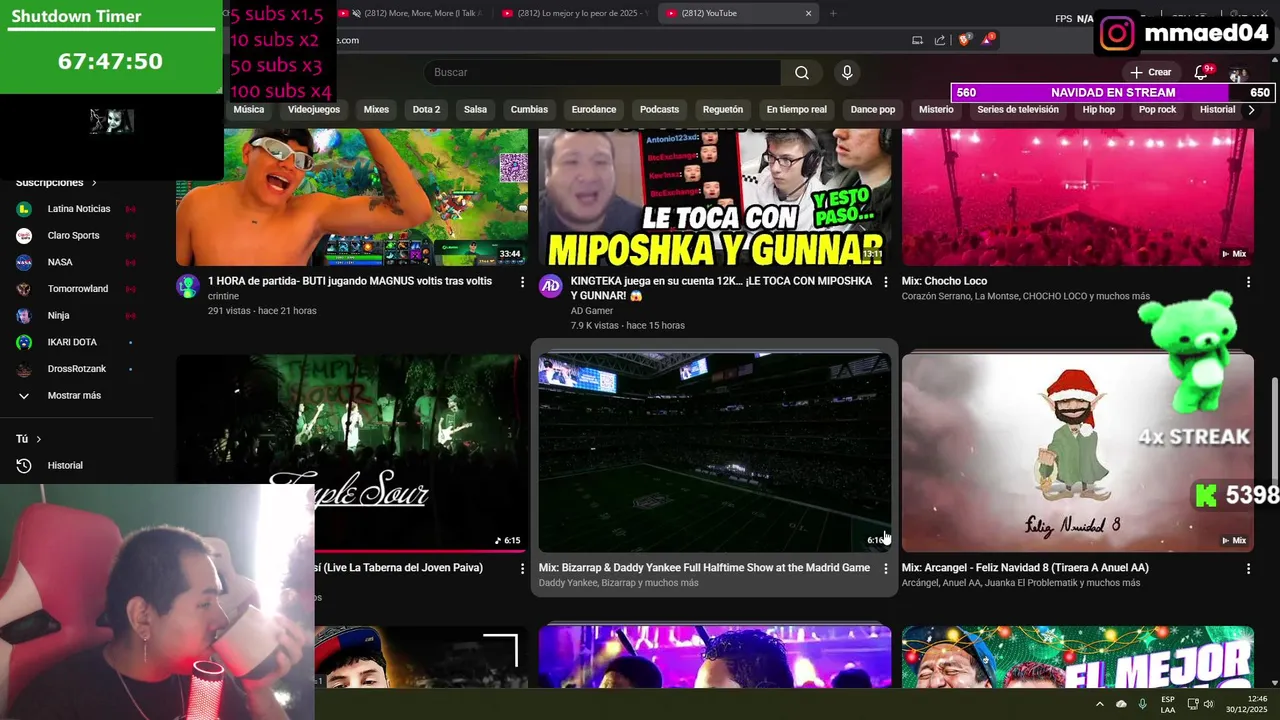Open options for Mix: Chocho Loco

click(1248, 282)
